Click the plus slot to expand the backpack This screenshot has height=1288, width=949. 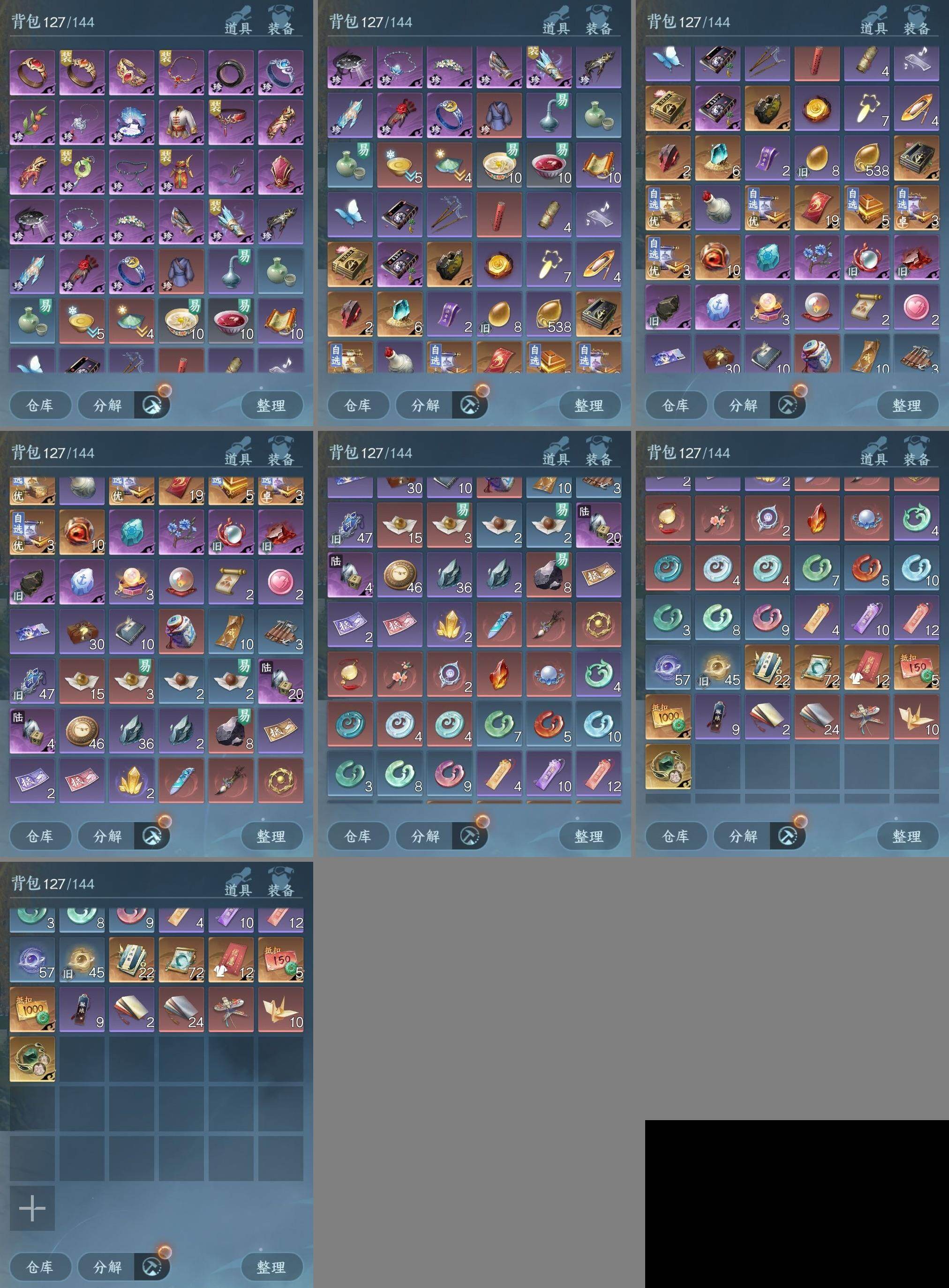[32, 1208]
